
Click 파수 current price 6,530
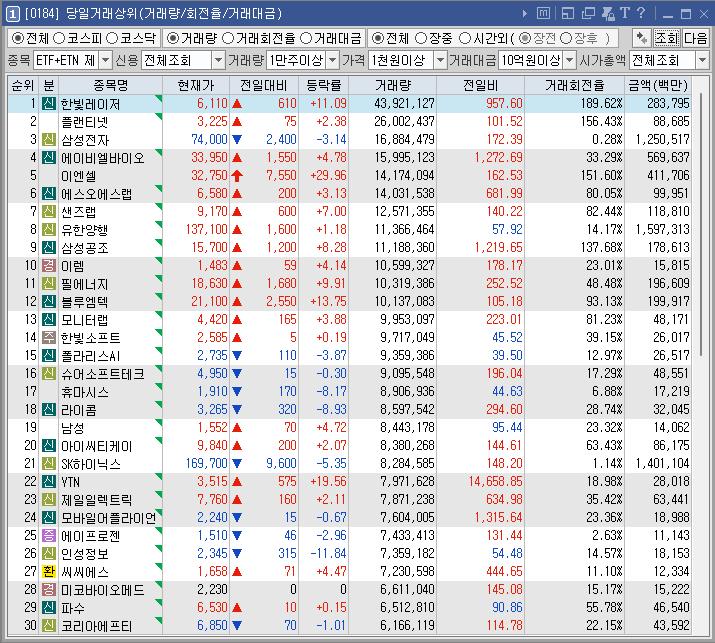(x=212, y=607)
